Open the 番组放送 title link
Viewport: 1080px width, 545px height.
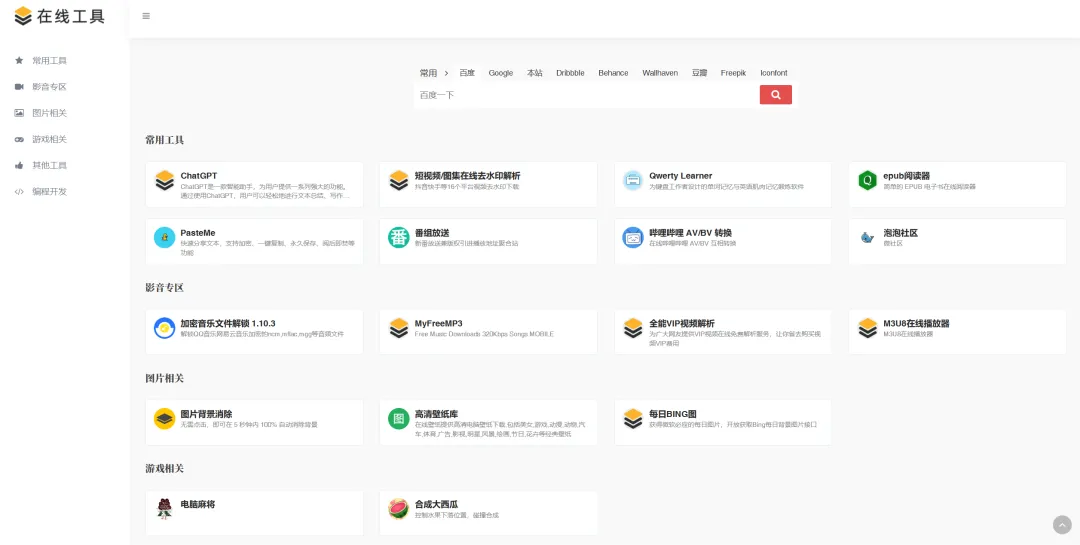[432, 233]
